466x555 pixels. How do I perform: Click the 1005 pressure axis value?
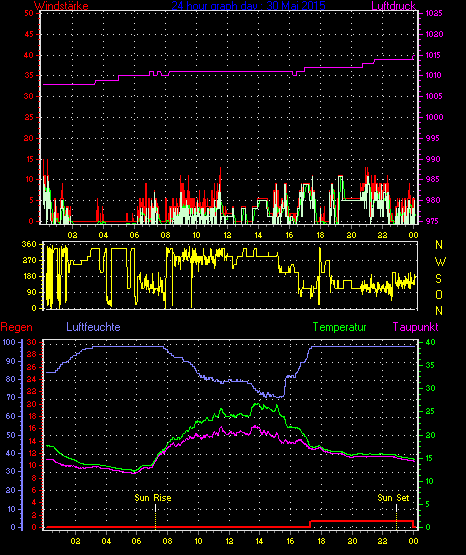[x=434, y=96]
